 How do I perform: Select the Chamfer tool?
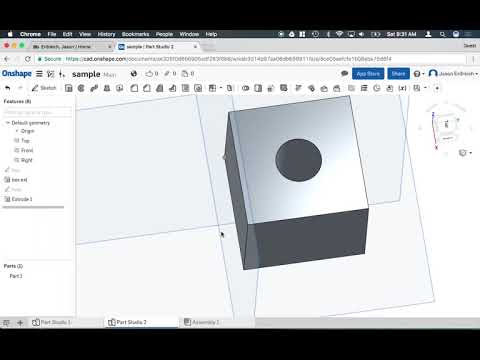pos(147,88)
